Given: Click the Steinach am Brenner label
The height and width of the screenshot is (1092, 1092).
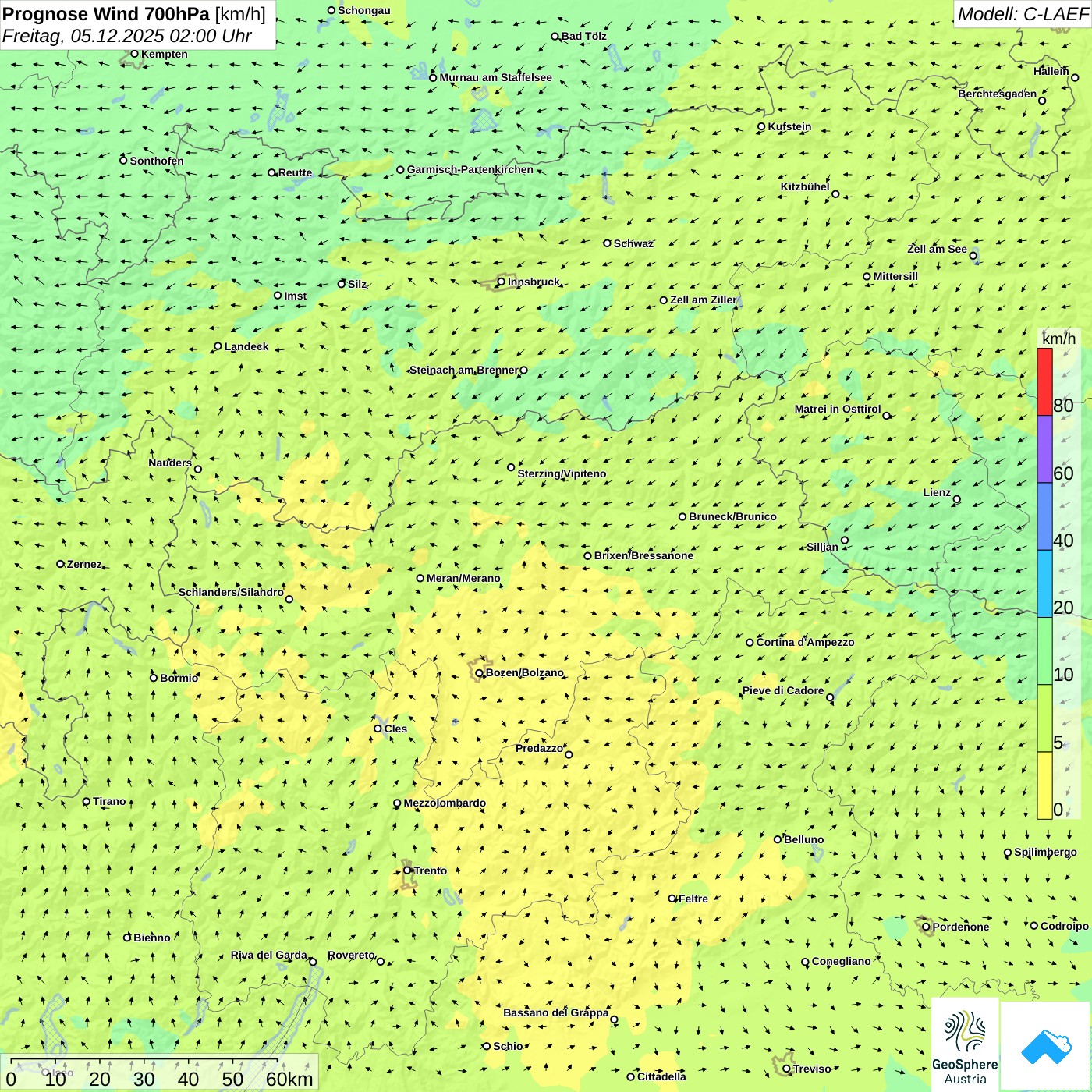Looking at the screenshot, I should (x=463, y=370).
